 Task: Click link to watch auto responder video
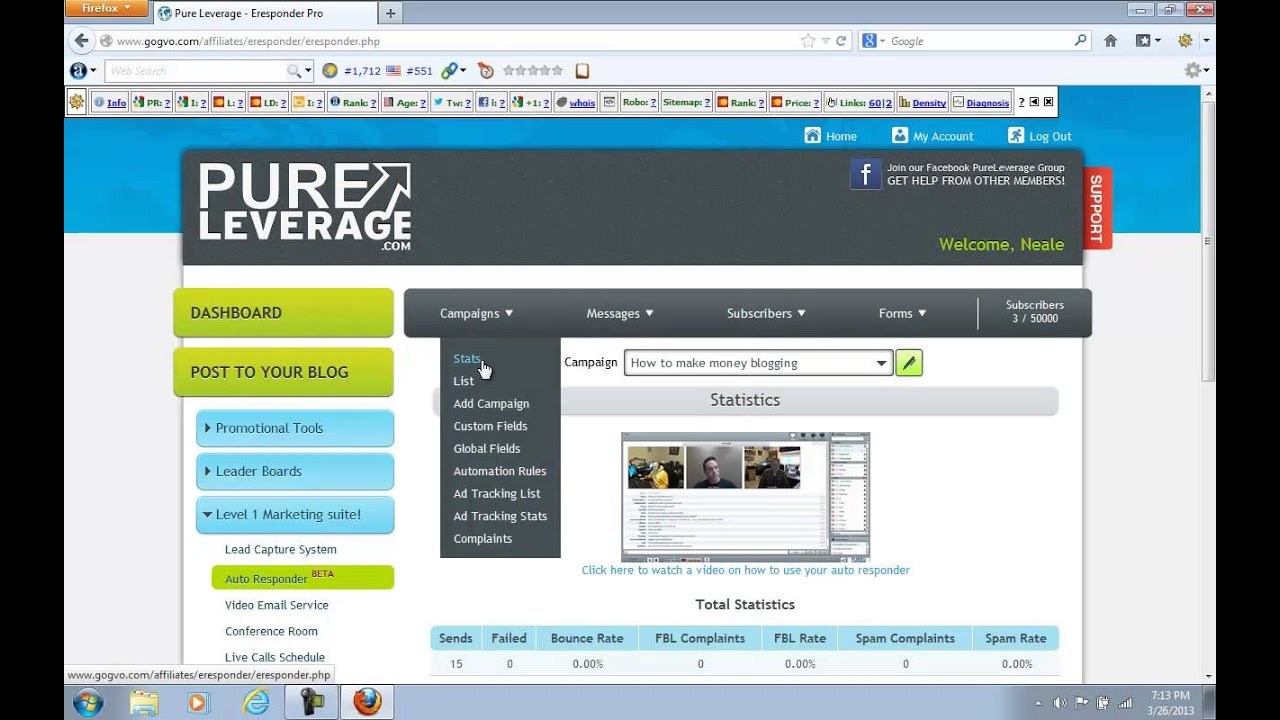(745, 570)
